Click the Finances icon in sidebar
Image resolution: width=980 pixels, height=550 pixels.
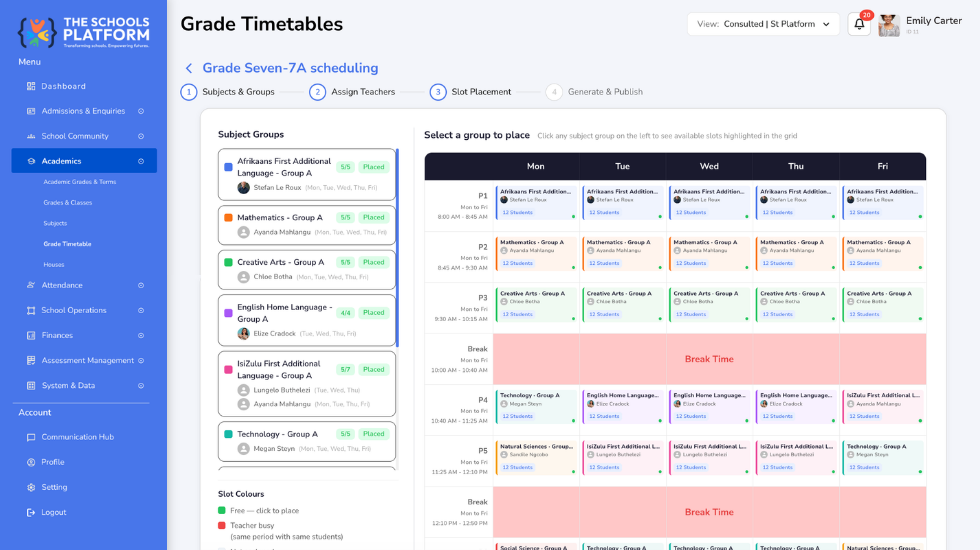click(x=31, y=336)
